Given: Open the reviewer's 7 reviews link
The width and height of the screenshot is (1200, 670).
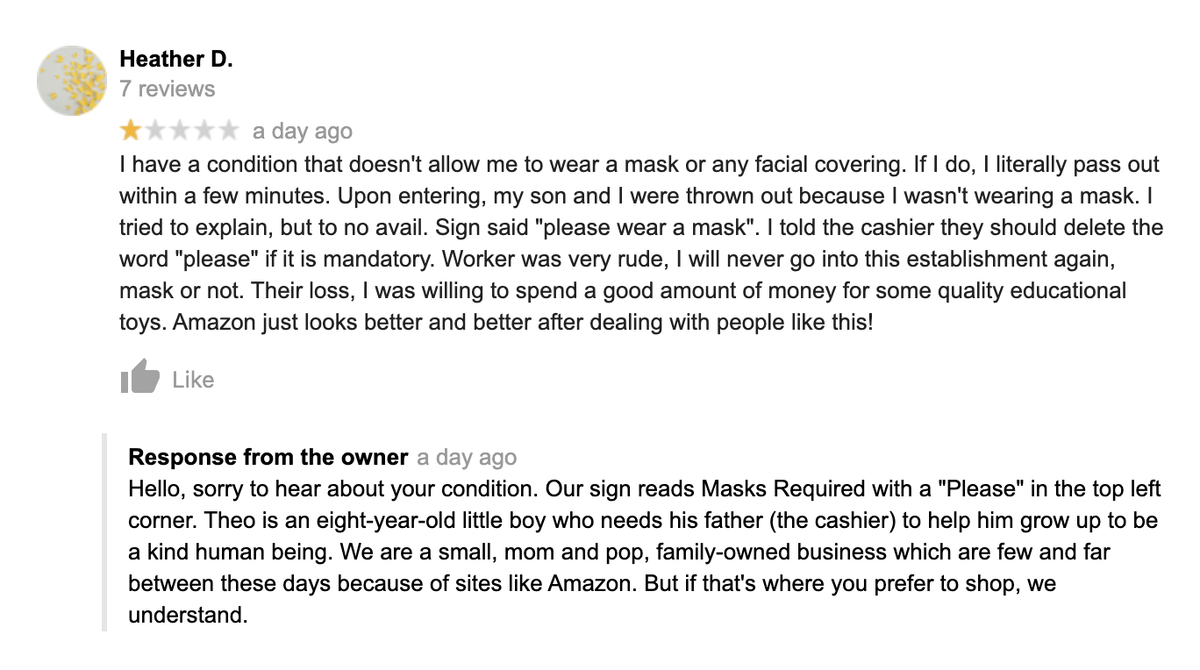Looking at the screenshot, I should coord(167,89).
